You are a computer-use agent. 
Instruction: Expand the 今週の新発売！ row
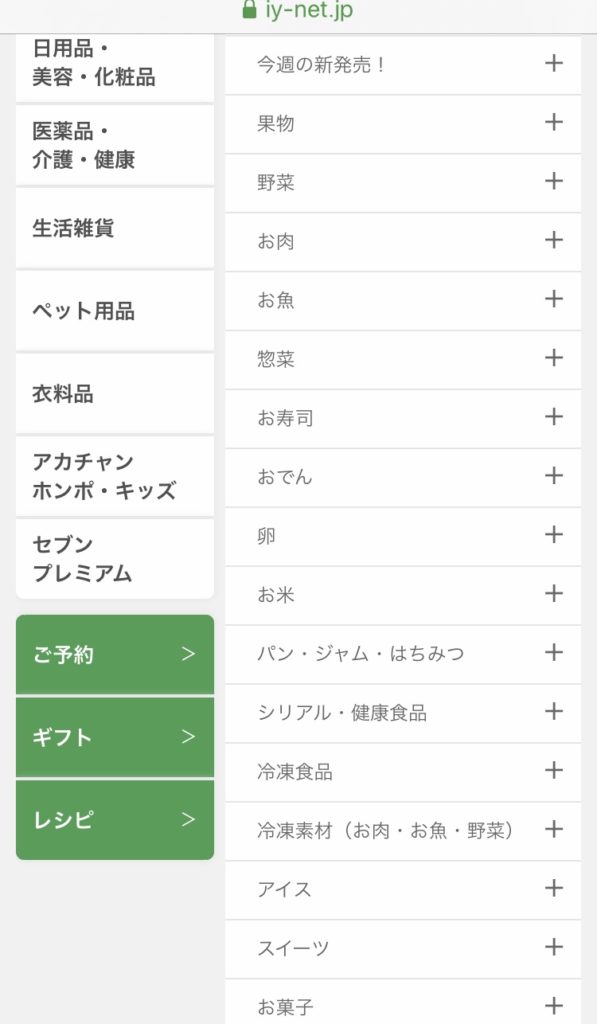click(403, 65)
